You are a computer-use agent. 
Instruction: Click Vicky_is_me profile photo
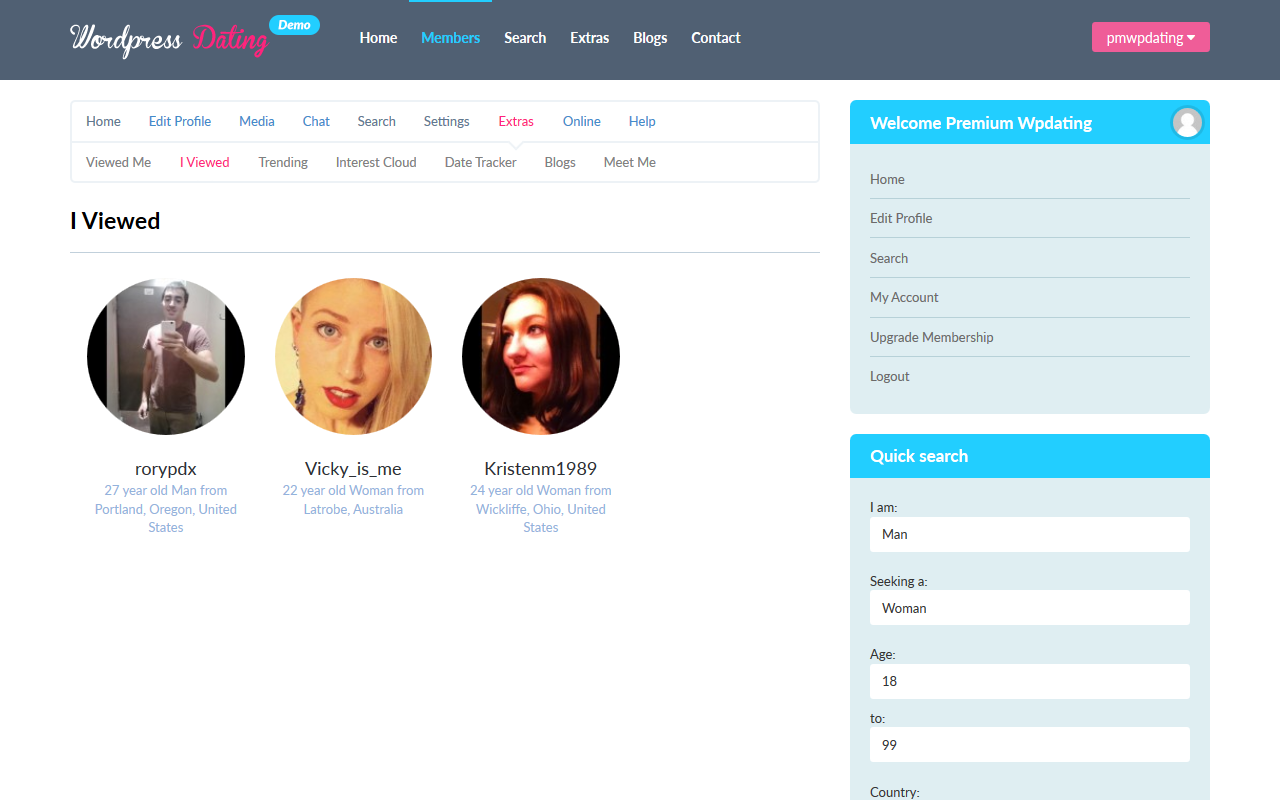(x=353, y=357)
